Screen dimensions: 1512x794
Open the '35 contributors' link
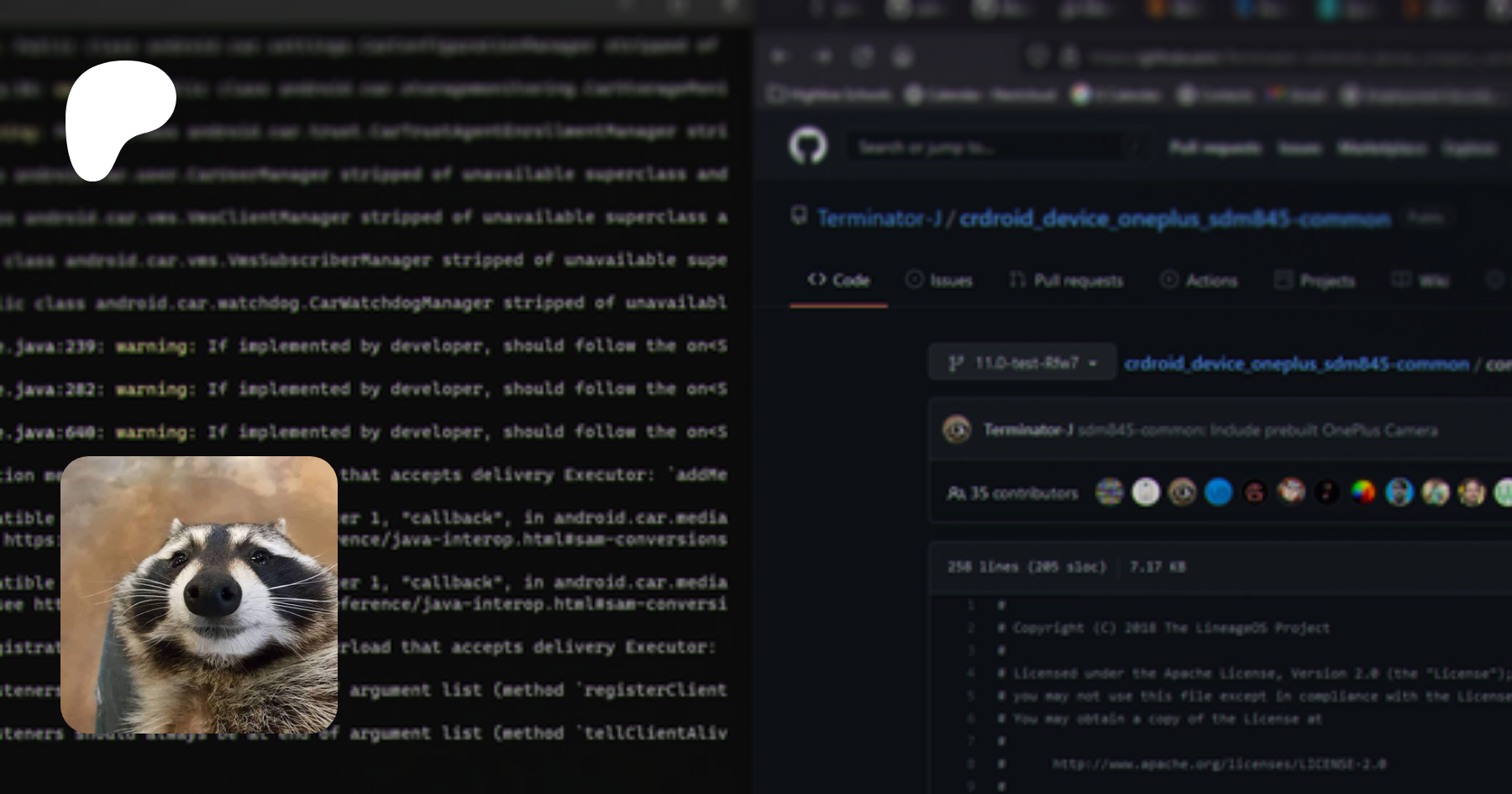coord(1012,493)
